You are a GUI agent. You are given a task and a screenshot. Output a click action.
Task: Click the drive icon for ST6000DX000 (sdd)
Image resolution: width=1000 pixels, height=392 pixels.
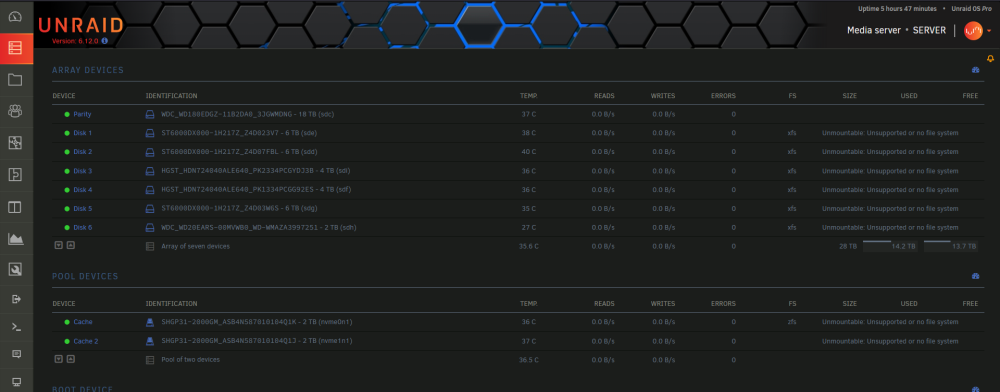pyautogui.click(x=151, y=152)
